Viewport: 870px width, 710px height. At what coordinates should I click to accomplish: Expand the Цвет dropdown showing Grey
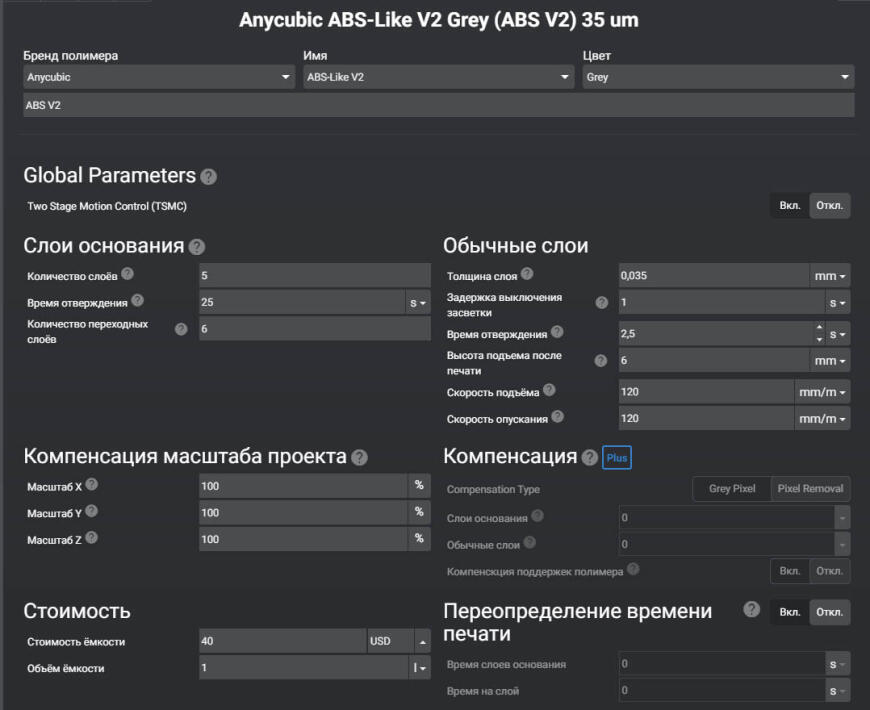coord(718,77)
